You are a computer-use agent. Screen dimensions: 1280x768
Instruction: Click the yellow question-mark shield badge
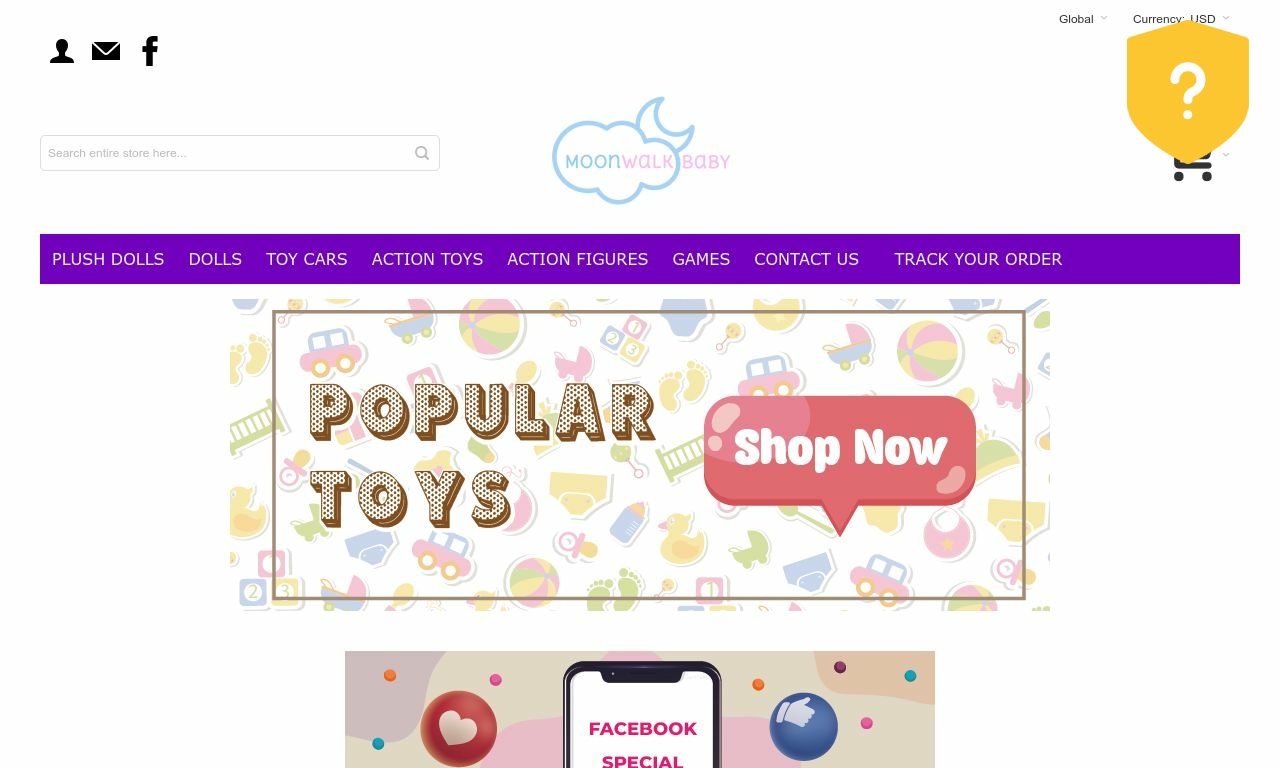pyautogui.click(x=1188, y=90)
